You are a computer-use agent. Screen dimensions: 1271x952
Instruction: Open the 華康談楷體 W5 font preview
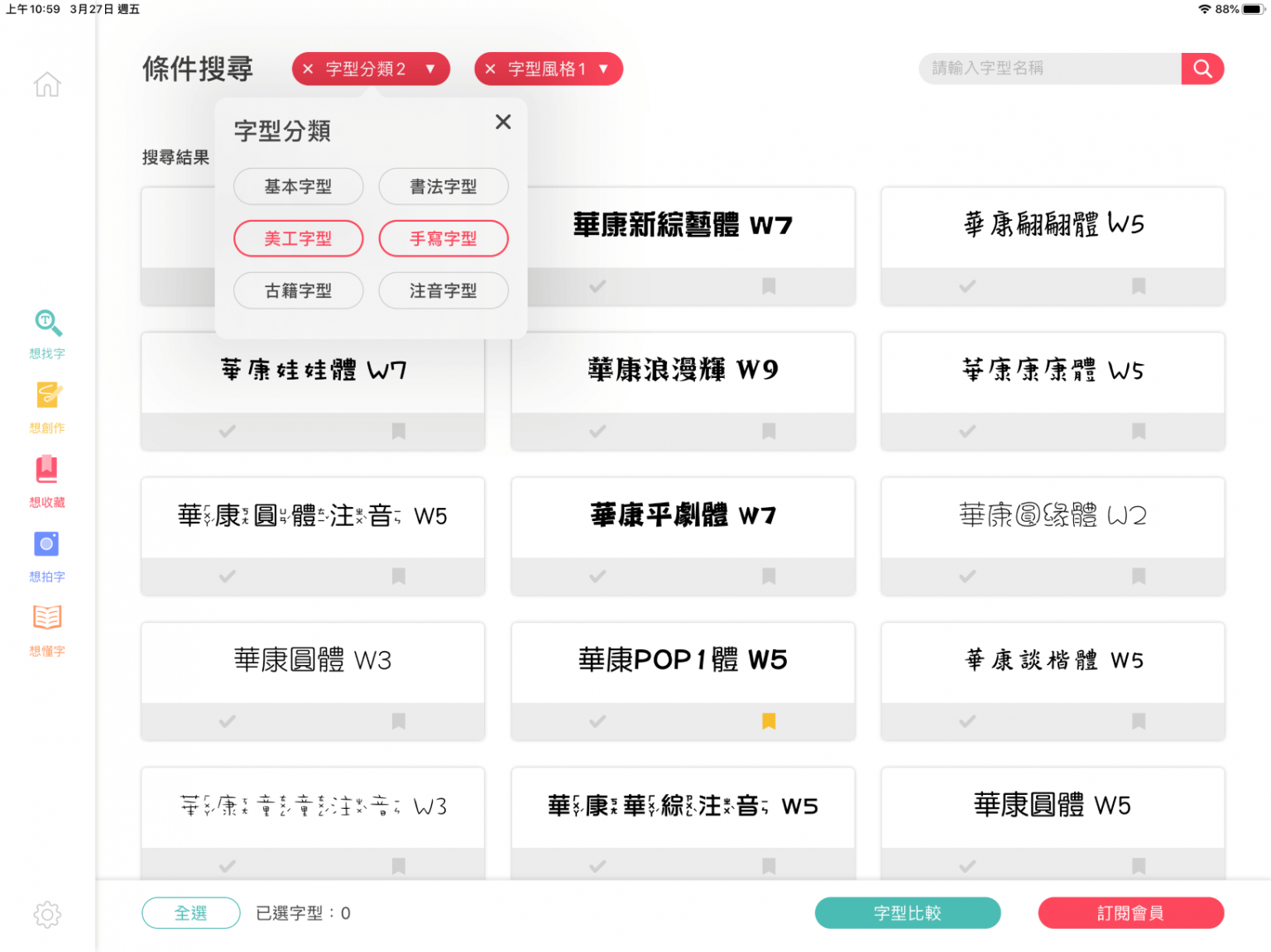[x=1053, y=663]
